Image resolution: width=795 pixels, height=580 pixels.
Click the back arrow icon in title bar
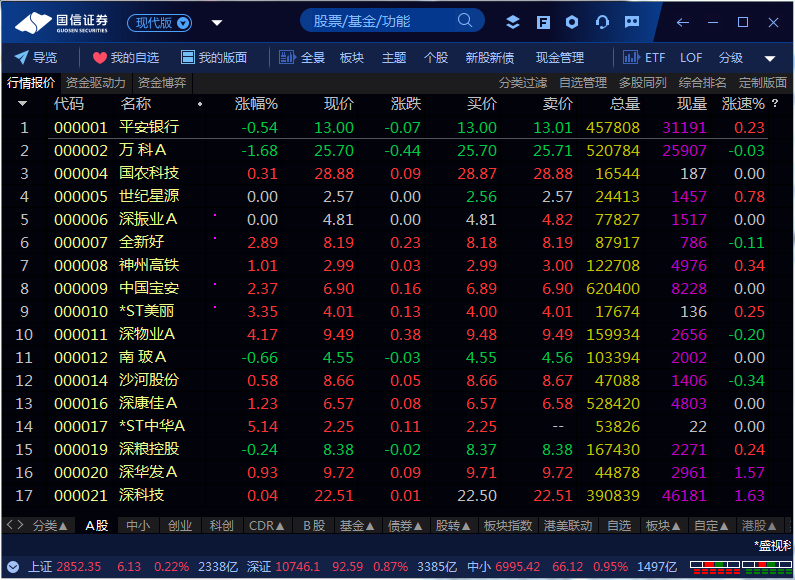[x=683, y=22]
